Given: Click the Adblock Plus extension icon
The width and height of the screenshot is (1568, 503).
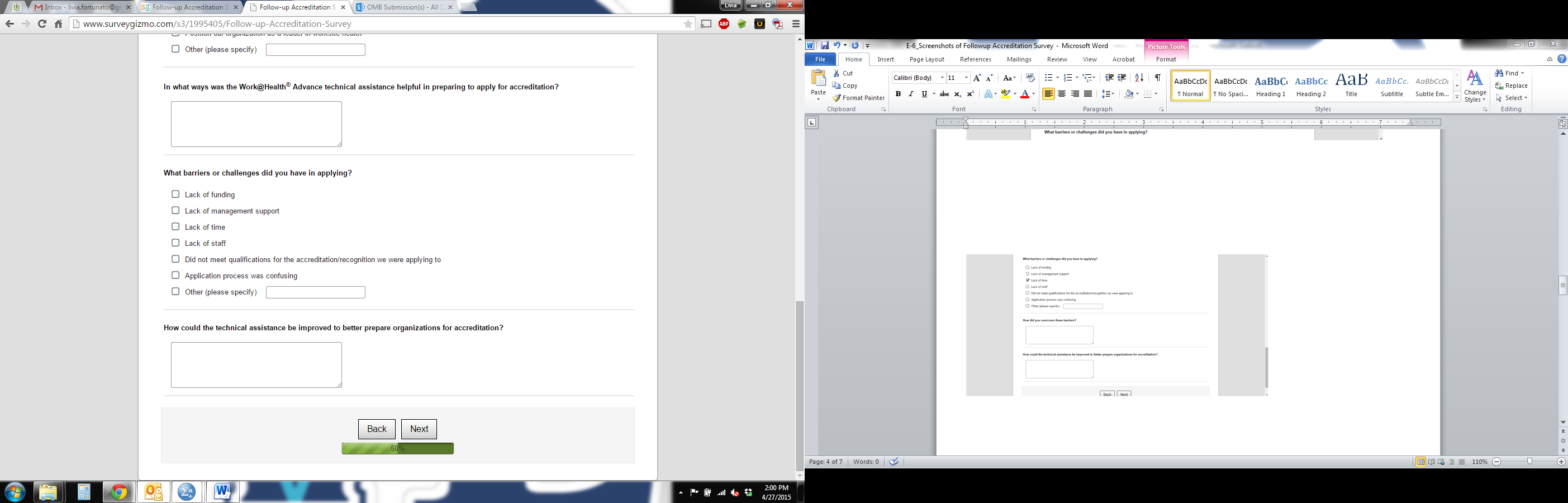Looking at the screenshot, I should coord(724,23).
